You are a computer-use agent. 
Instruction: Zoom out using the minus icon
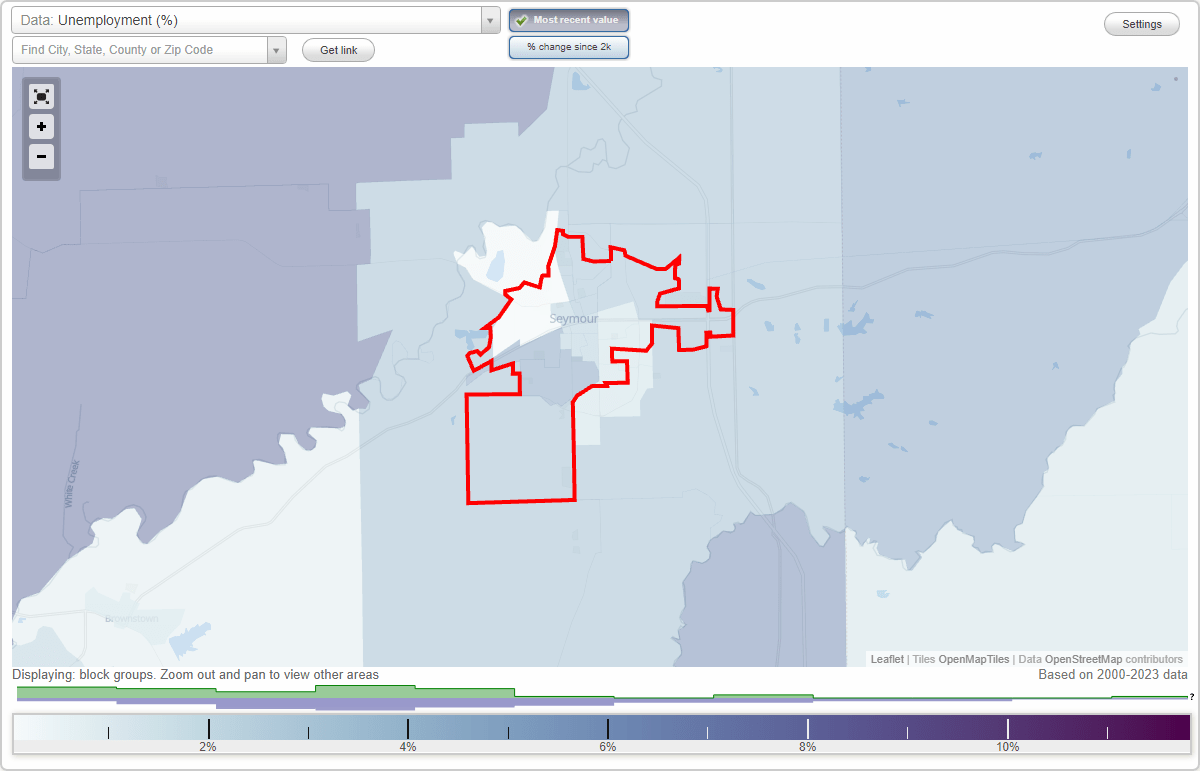[x=41, y=156]
